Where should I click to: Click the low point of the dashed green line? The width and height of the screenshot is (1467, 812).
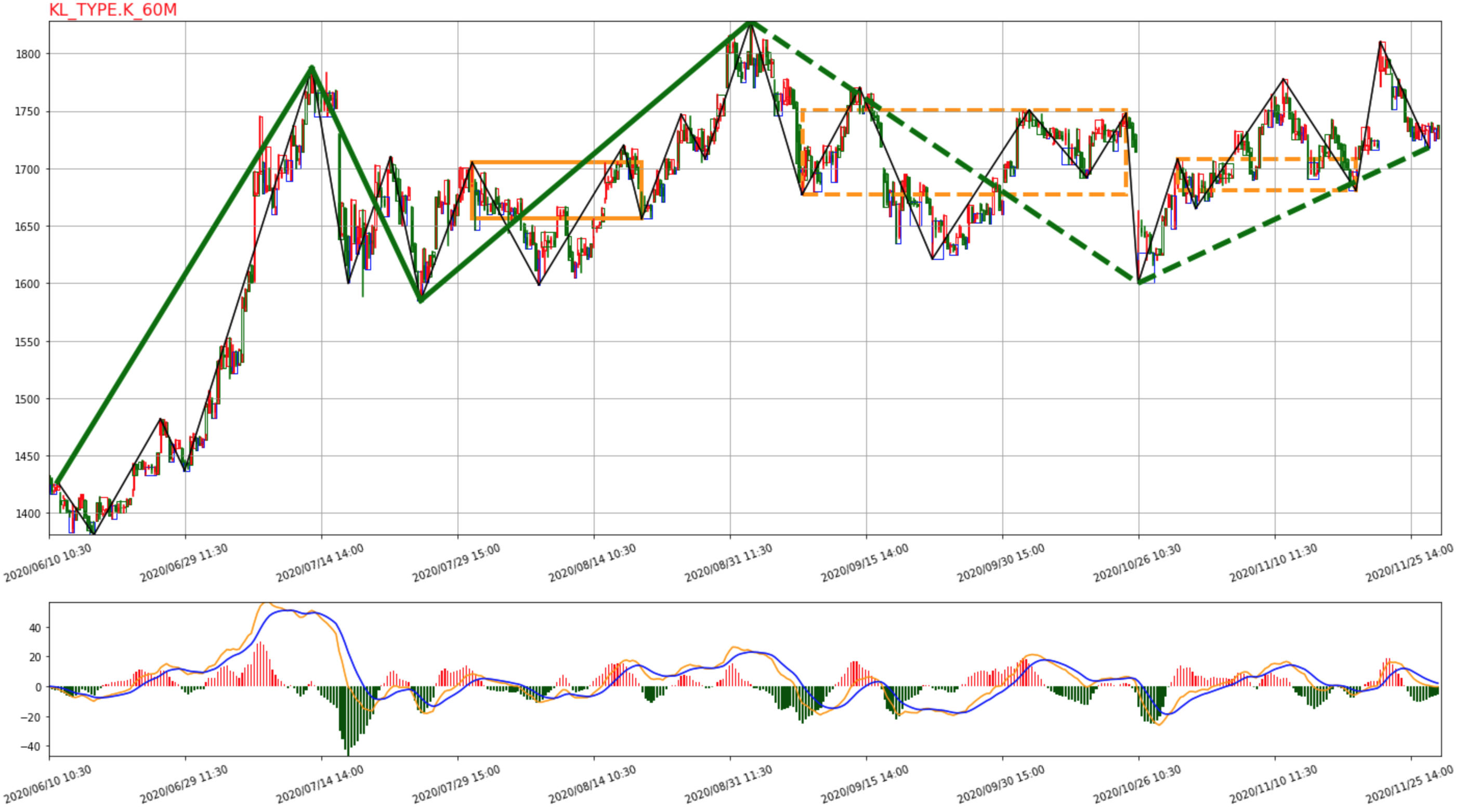click(x=1139, y=282)
